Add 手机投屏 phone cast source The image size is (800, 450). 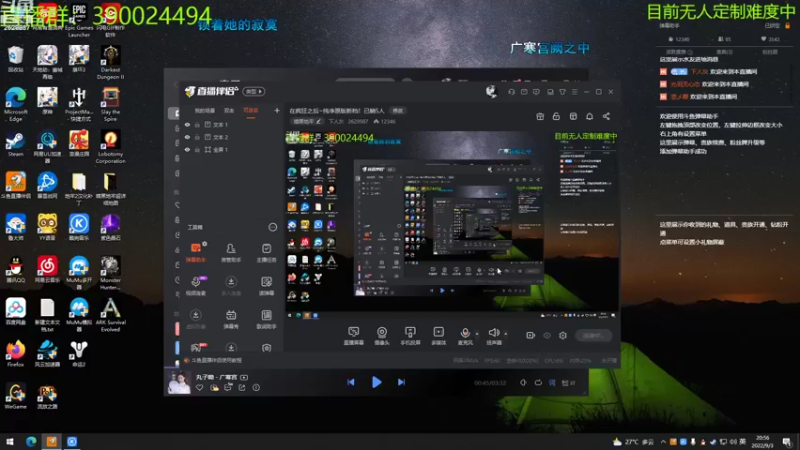point(410,336)
